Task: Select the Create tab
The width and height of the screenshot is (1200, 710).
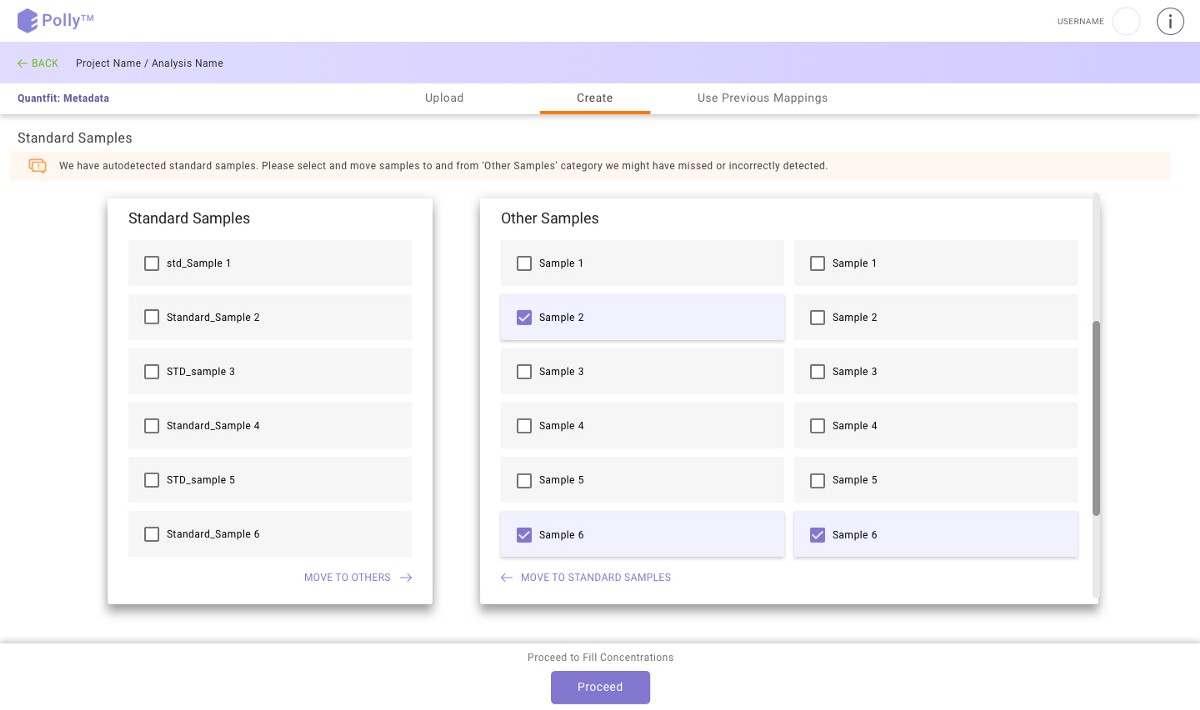Action: point(594,98)
